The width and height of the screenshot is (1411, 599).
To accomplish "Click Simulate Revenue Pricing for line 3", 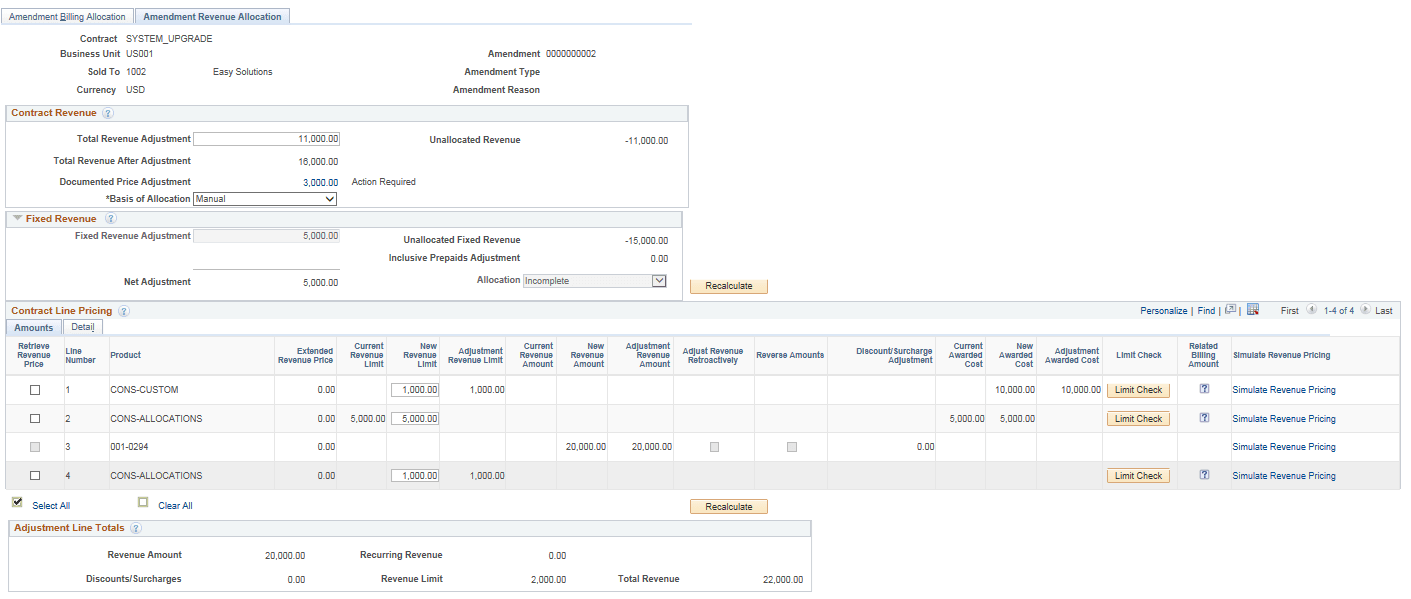I will [x=1284, y=447].
